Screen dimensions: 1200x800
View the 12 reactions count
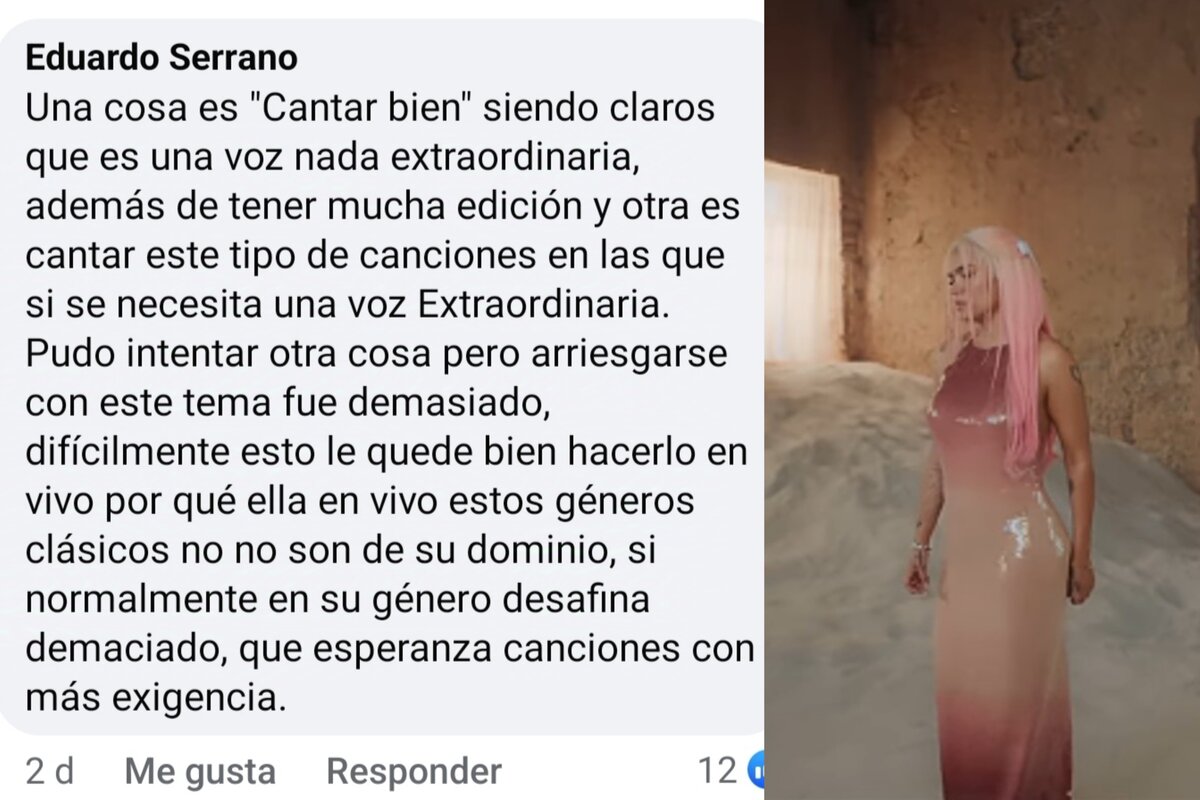(x=717, y=770)
